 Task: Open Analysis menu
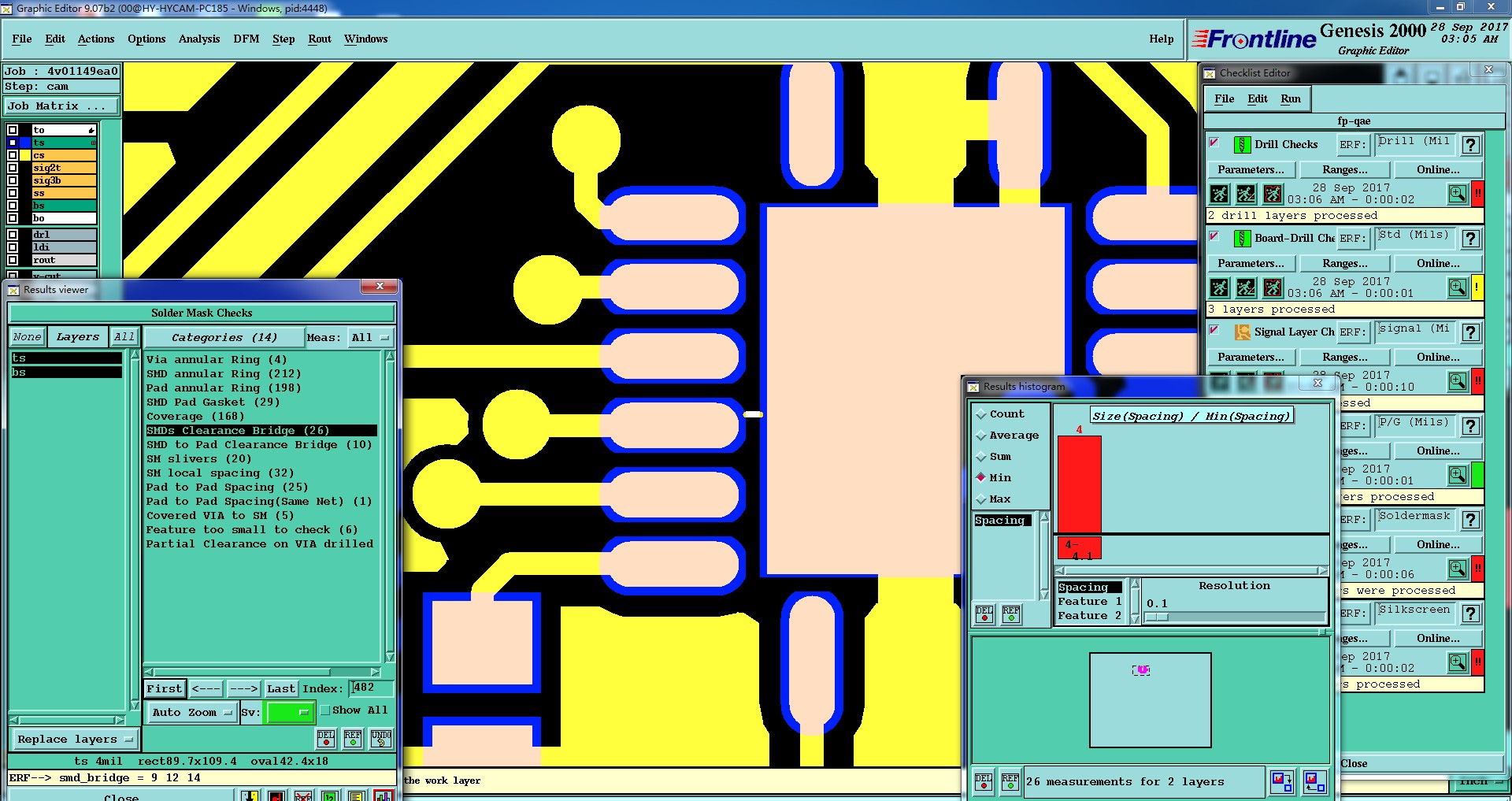pyautogui.click(x=199, y=39)
